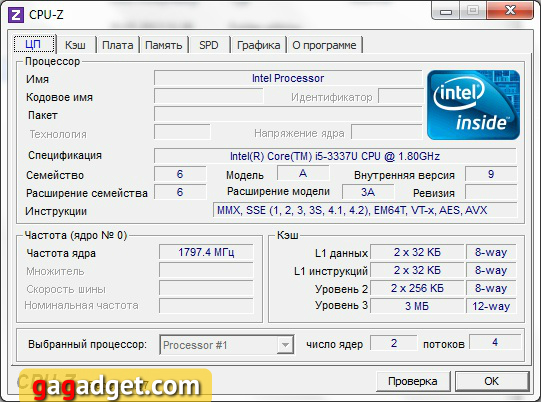This screenshot has height=402, width=541.
Task: Click the Инструкции field listing MMX, SSE
Action: click(x=365, y=210)
